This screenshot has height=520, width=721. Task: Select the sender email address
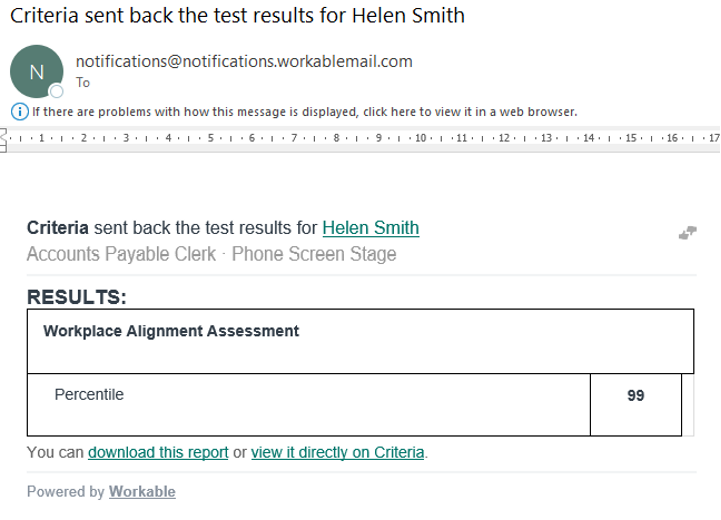coord(244,61)
